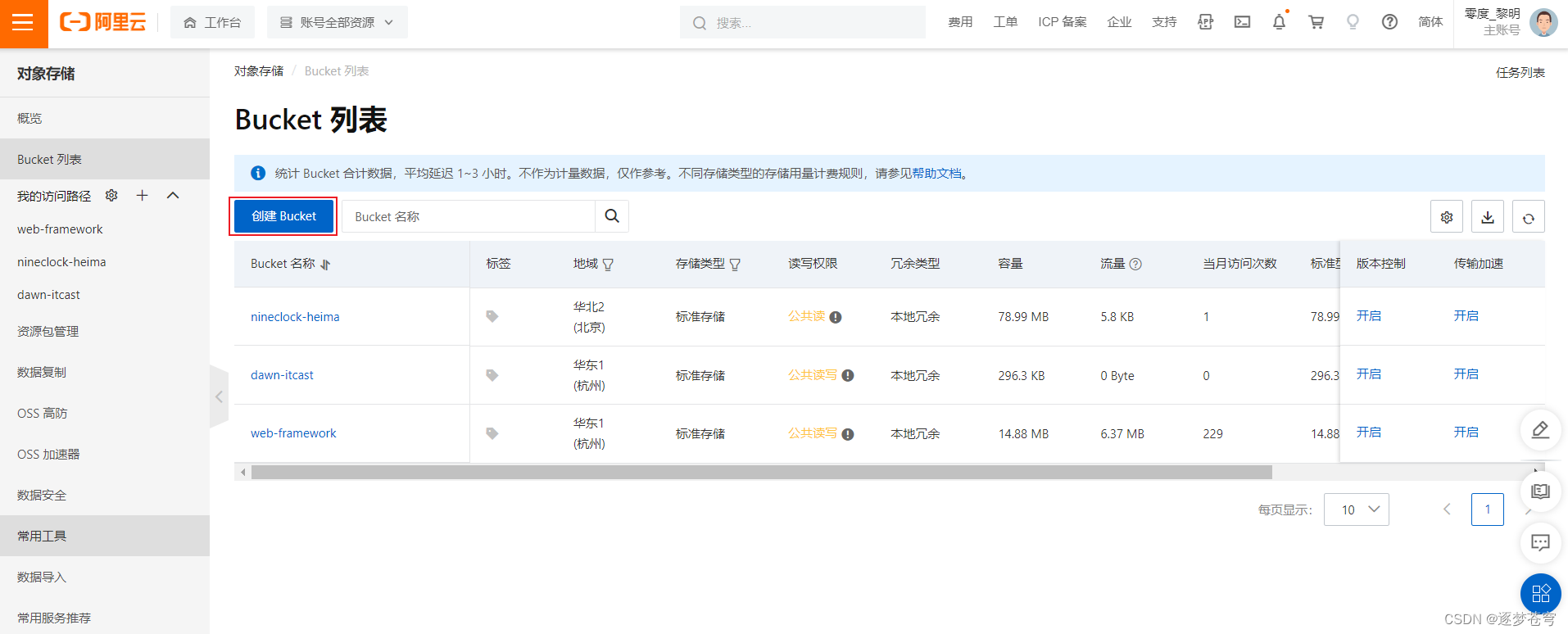Image resolution: width=1568 pixels, height=634 pixels.
Task: Collapse the 我的访问路径 section
Action: [x=173, y=195]
